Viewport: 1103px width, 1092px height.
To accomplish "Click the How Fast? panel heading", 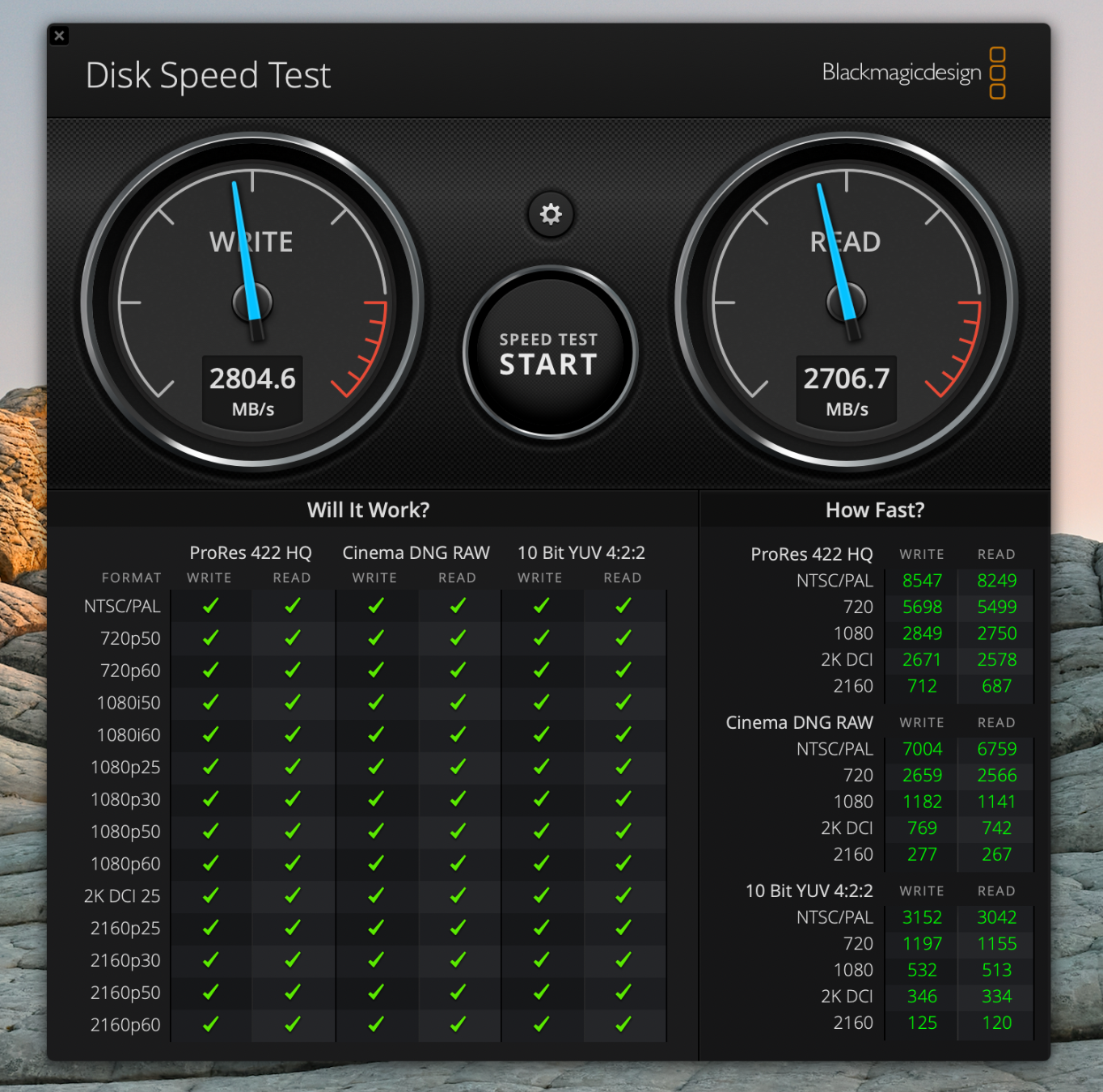I will [x=875, y=510].
